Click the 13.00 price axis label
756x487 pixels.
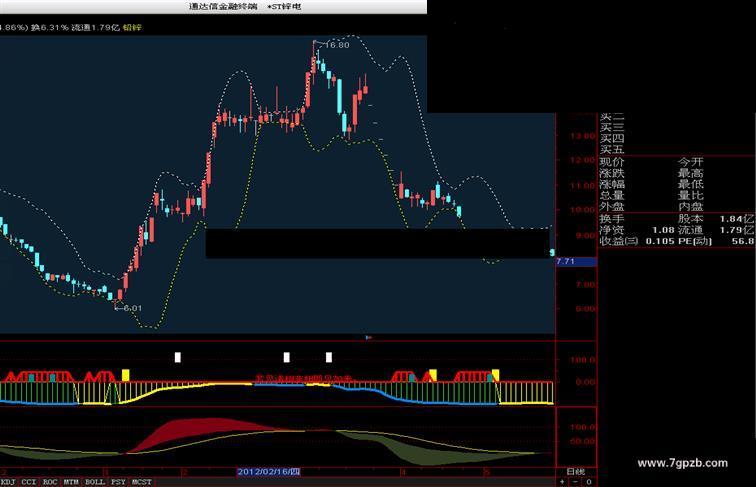point(582,135)
